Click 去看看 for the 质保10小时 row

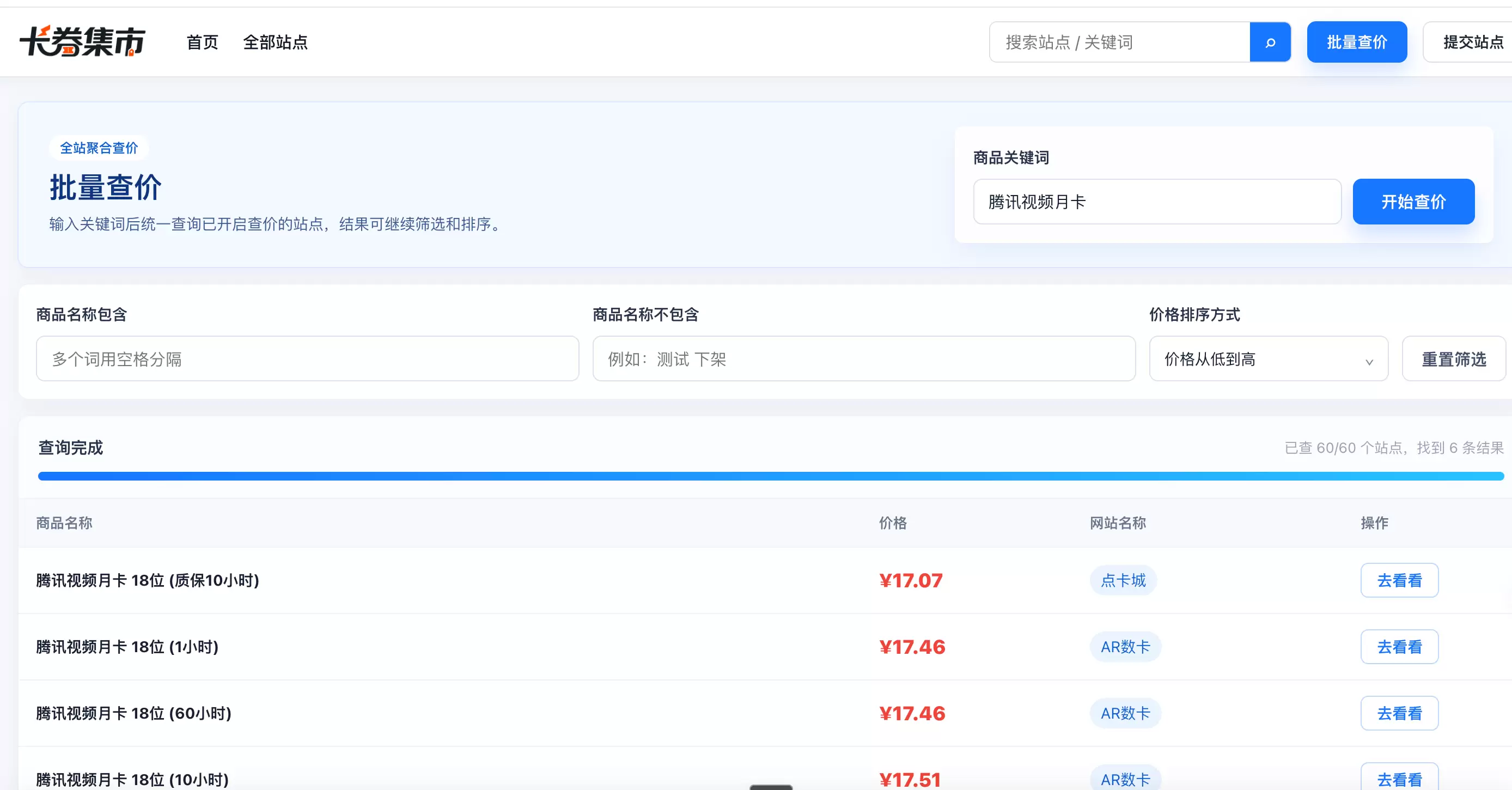point(1399,580)
